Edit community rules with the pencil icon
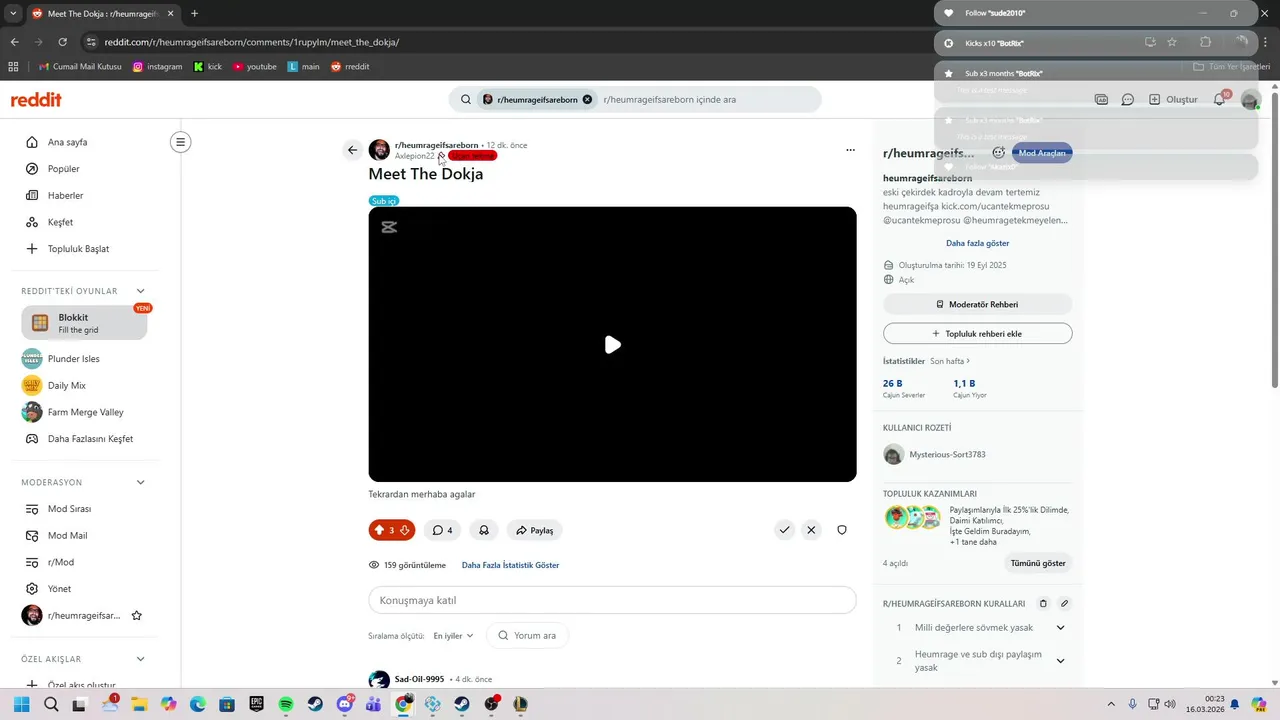Screen dimensions: 1280x720 tap(1065, 604)
